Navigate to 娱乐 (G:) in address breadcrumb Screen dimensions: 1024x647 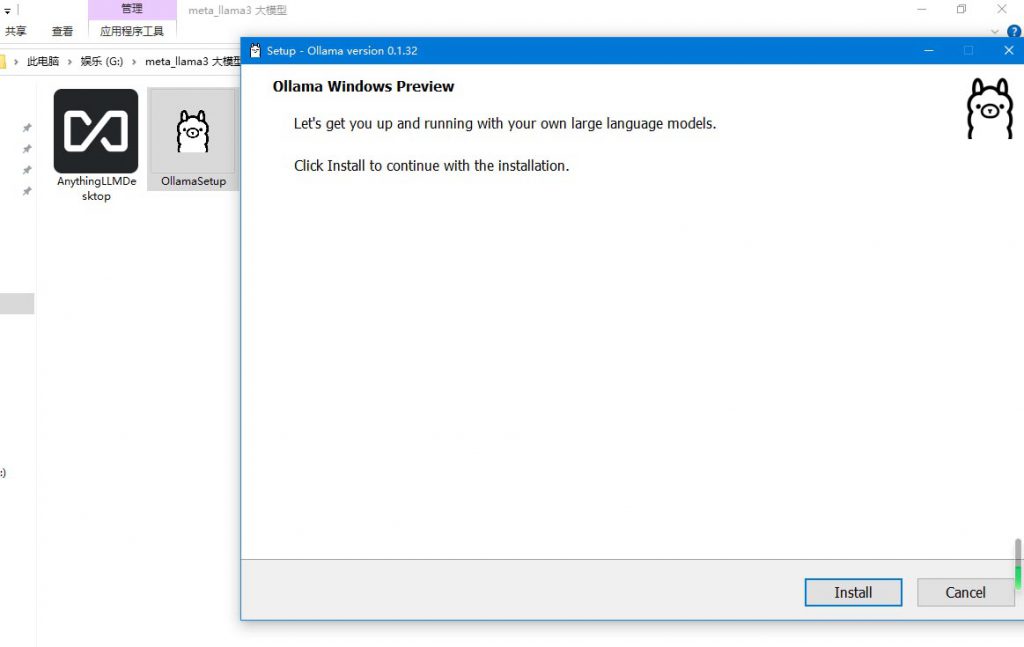click(102, 62)
